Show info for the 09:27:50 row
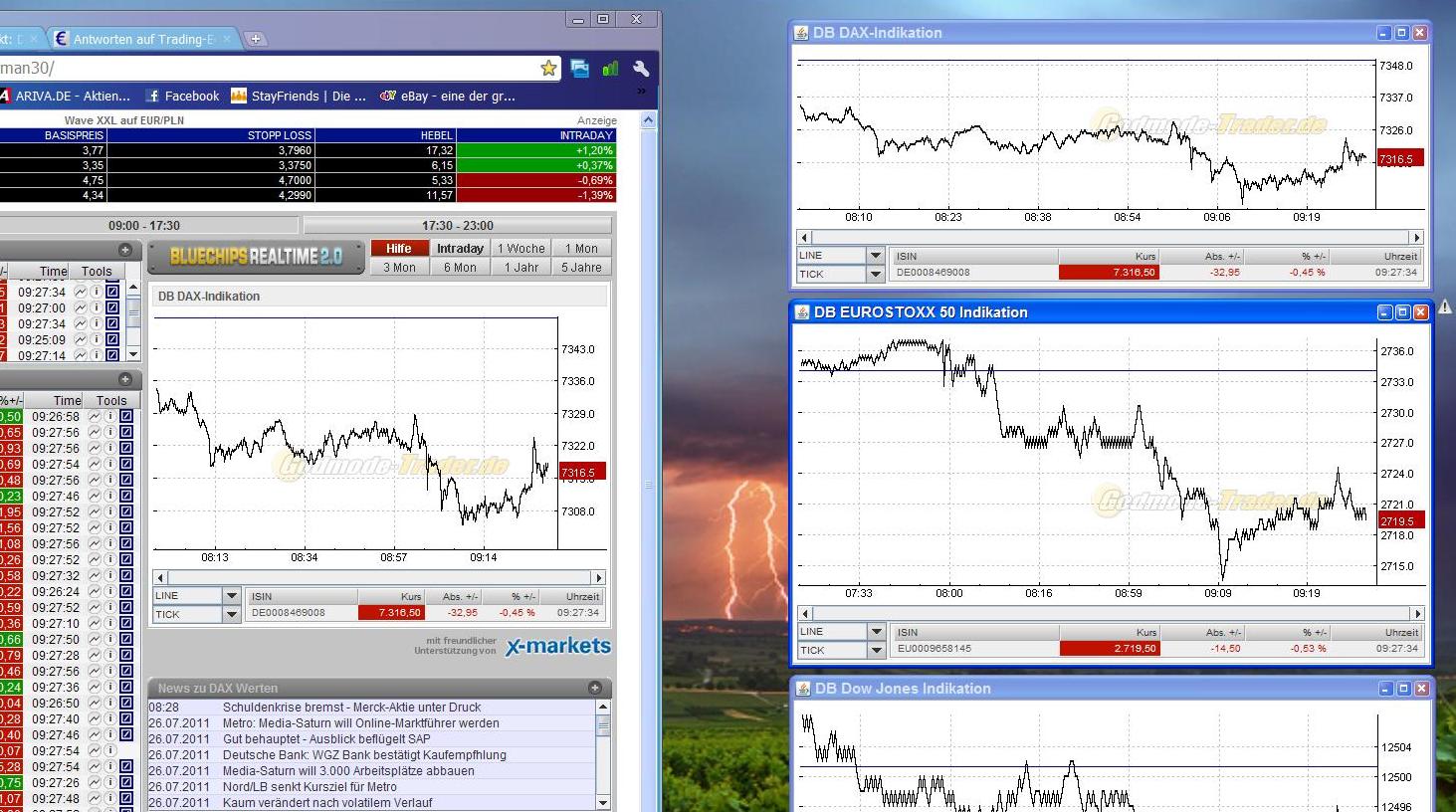The width and height of the screenshot is (1456, 812). click(x=110, y=640)
